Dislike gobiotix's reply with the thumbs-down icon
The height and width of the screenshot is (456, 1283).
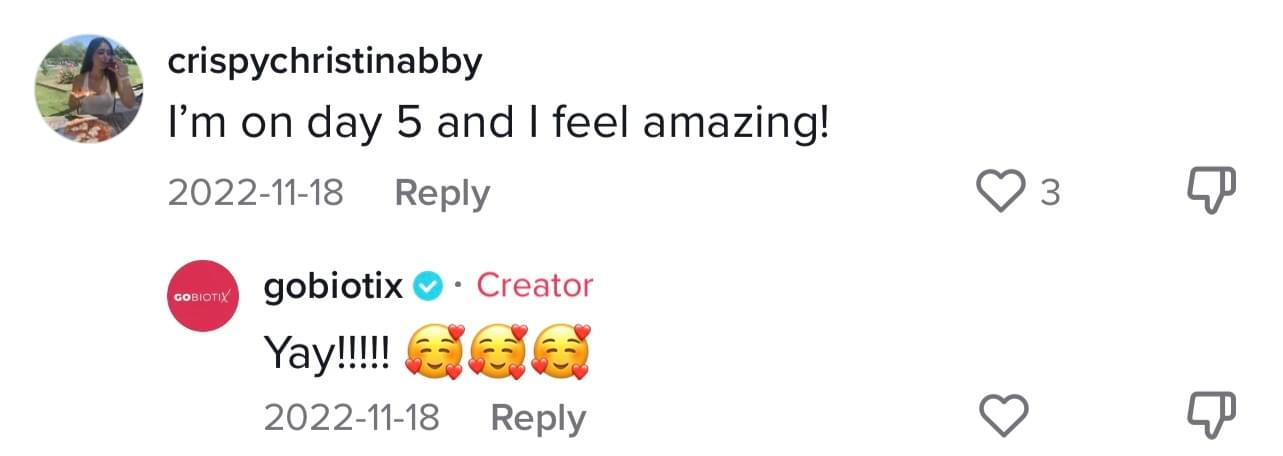pos(1210,414)
